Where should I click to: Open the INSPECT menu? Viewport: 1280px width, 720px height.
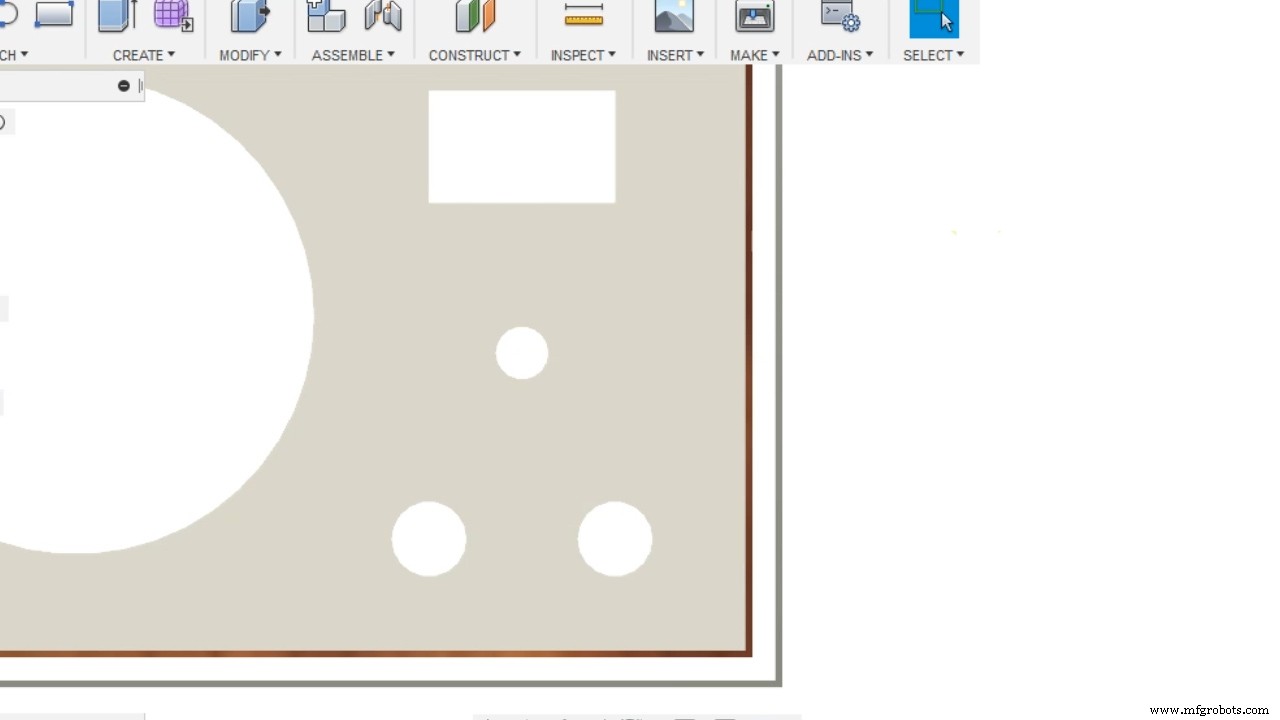(x=583, y=55)
